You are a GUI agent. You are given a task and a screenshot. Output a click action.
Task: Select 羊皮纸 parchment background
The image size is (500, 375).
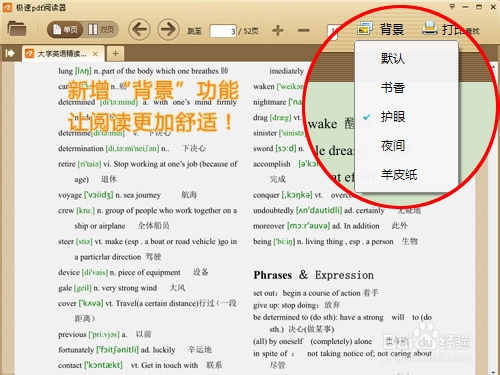tap(407, 175)
